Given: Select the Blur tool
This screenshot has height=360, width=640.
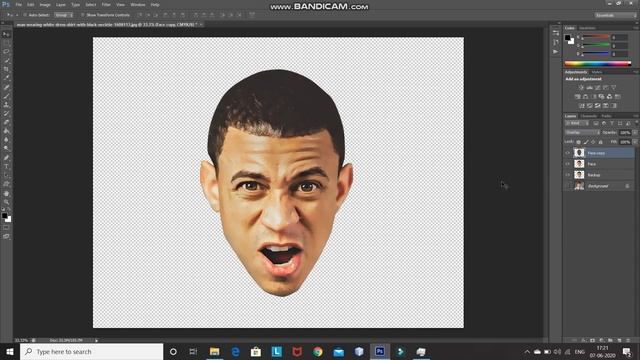Looking at the screenshot, I should pyautogui.click(x=6, y=140).
